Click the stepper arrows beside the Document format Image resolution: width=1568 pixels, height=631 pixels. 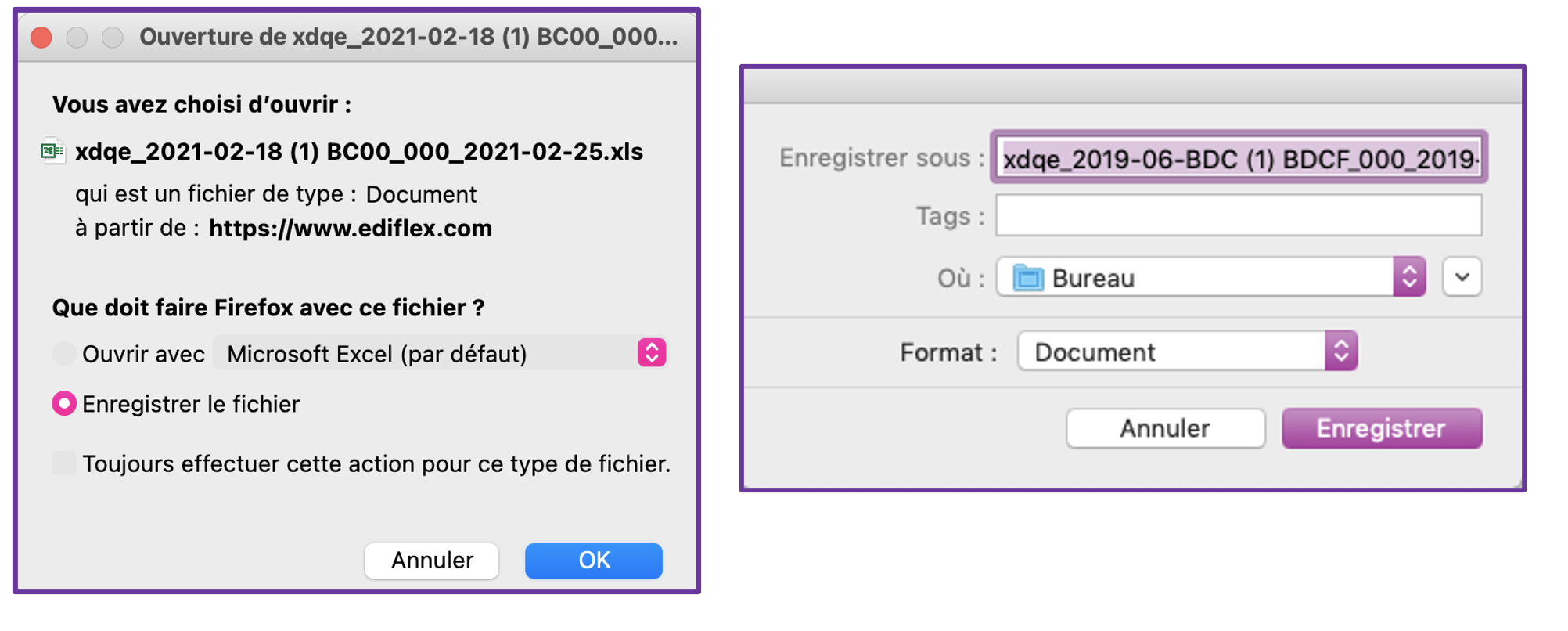point(1343,351)
